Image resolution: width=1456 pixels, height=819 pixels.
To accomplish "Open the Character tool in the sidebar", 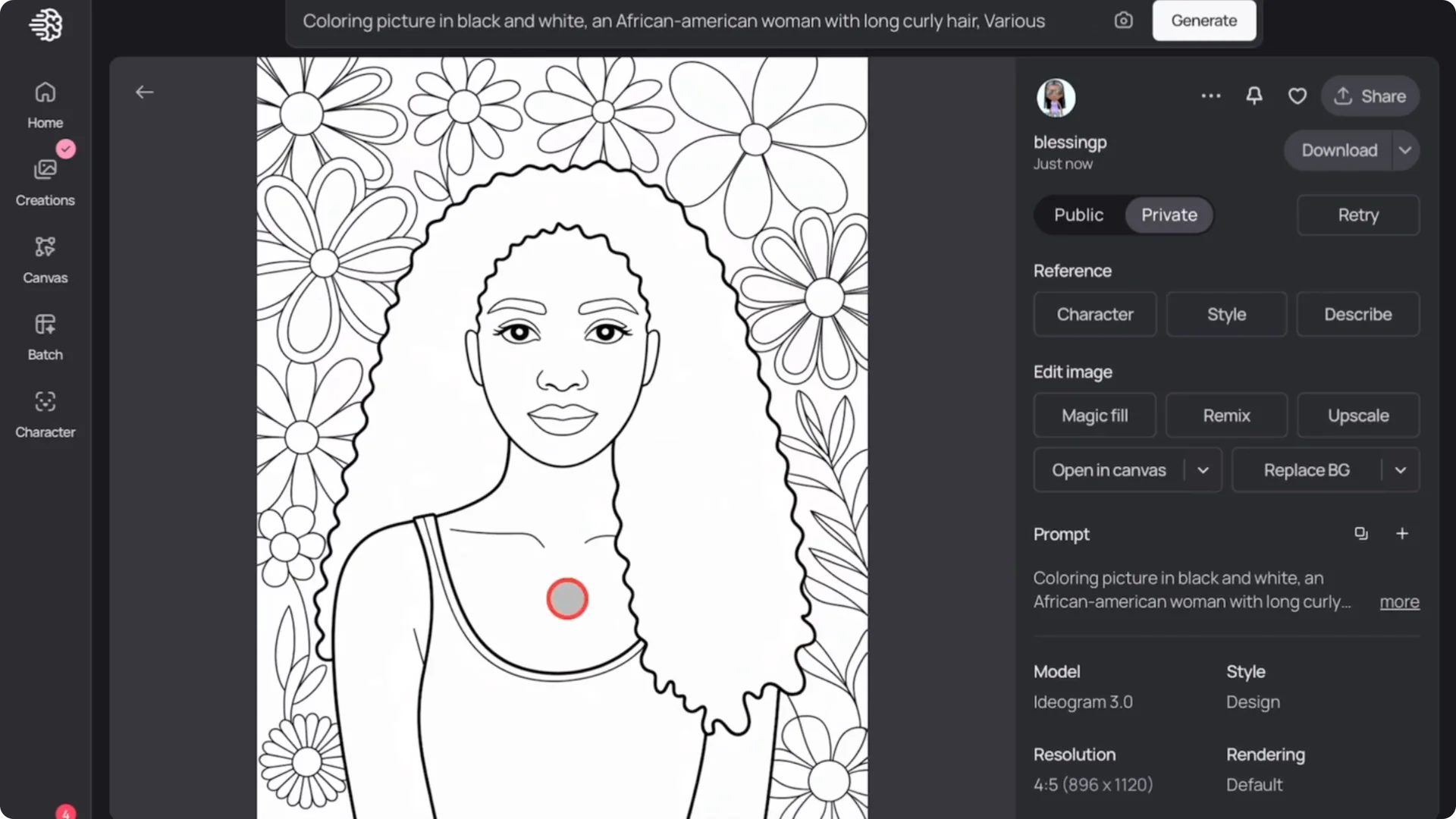I will click(x=45, y=413).
